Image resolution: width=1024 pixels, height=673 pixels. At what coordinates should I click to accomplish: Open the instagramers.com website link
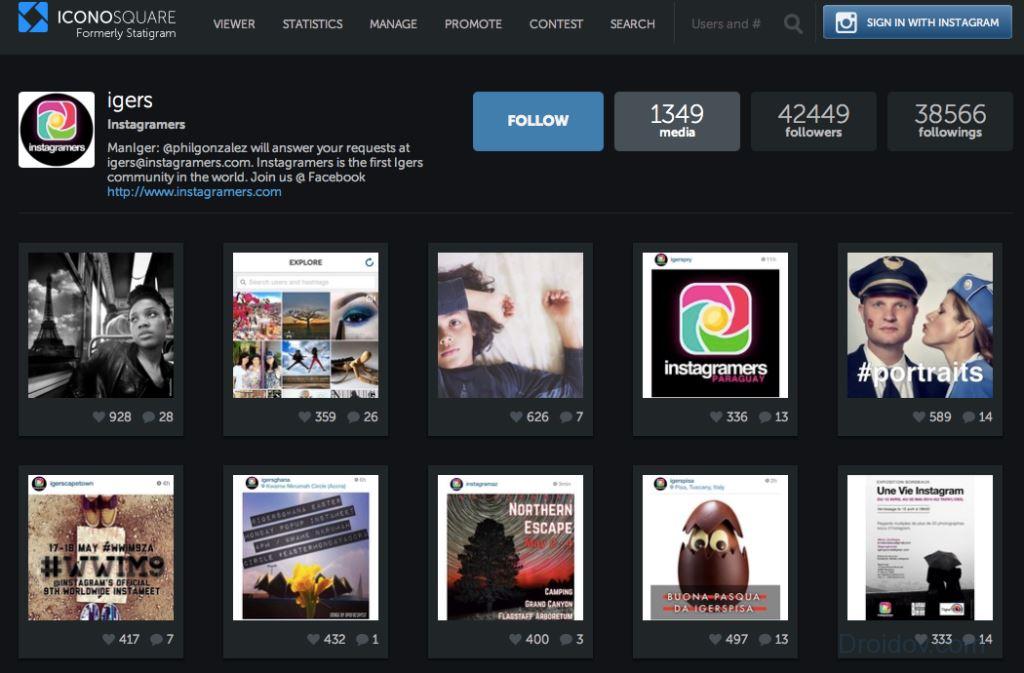[x=194, y=192]
